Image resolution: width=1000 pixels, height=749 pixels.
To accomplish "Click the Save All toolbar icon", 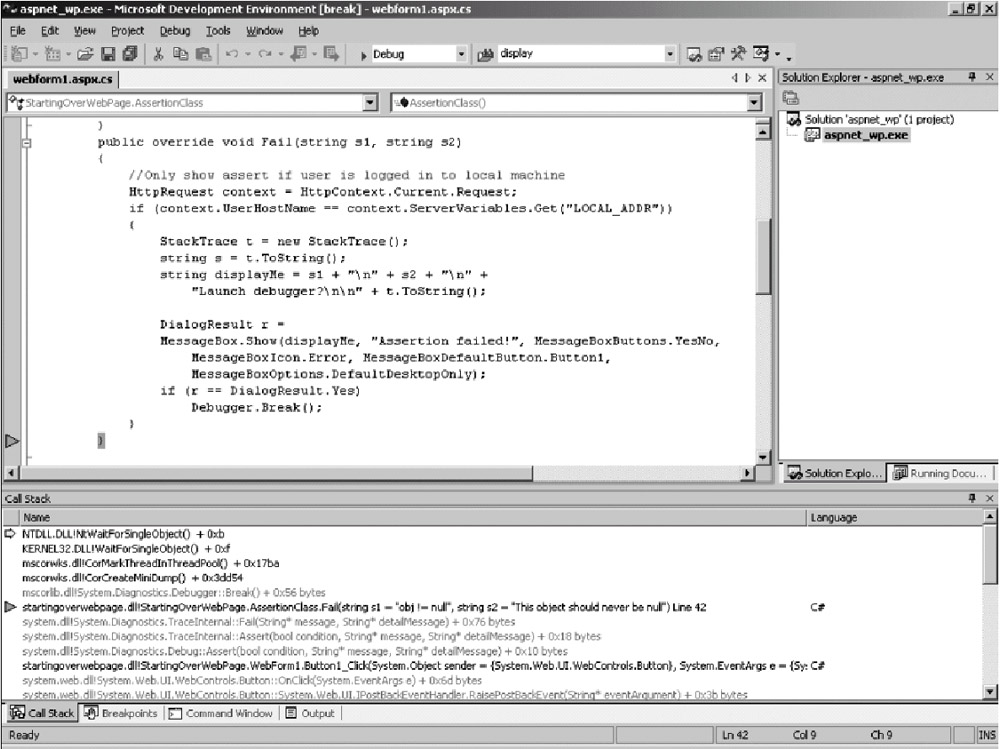I will click(129, 54).
